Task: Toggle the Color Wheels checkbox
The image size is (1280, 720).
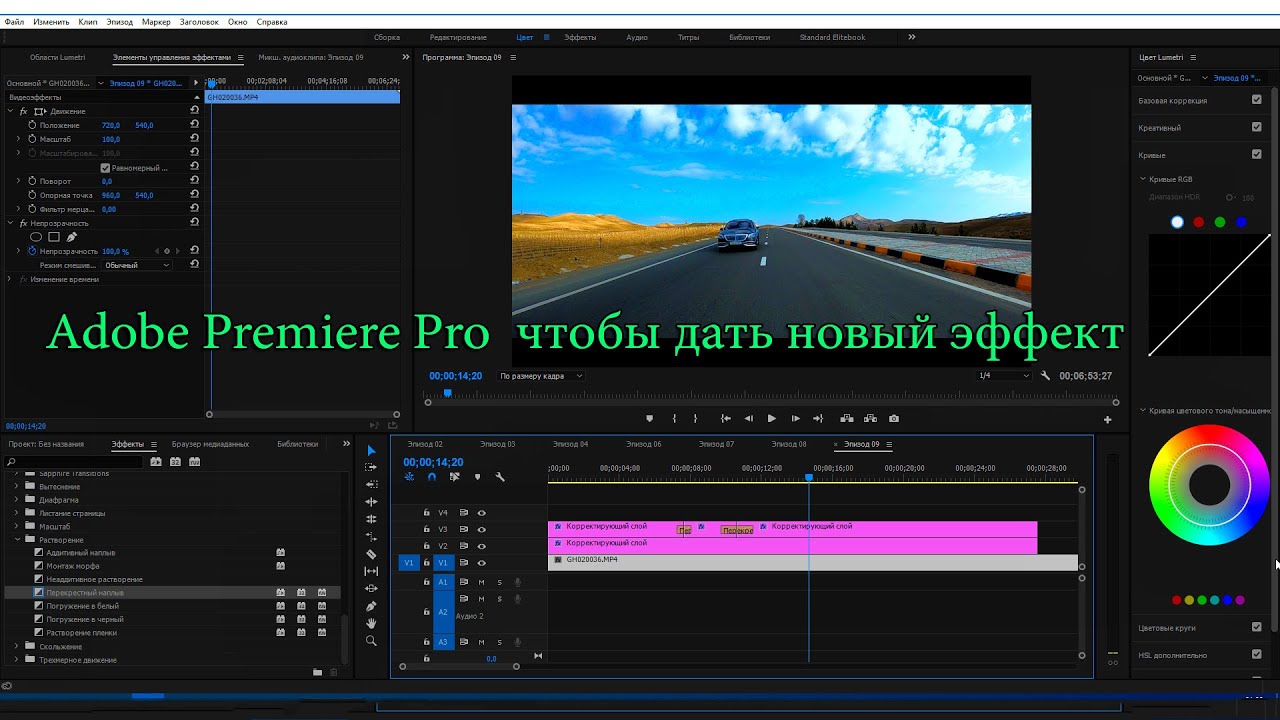Action: point(1257,627)
